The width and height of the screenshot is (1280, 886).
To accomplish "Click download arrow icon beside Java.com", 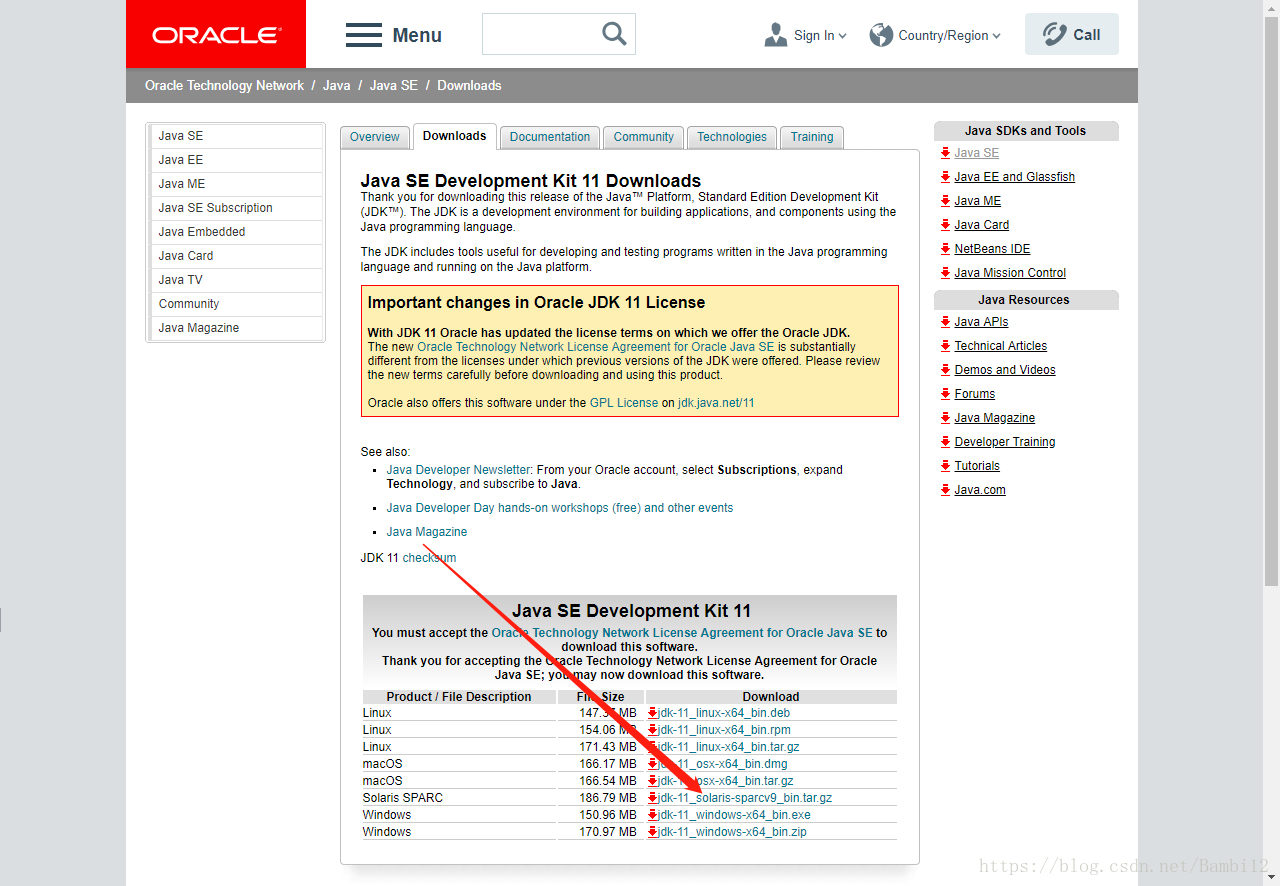I will (x=945, y=490).
